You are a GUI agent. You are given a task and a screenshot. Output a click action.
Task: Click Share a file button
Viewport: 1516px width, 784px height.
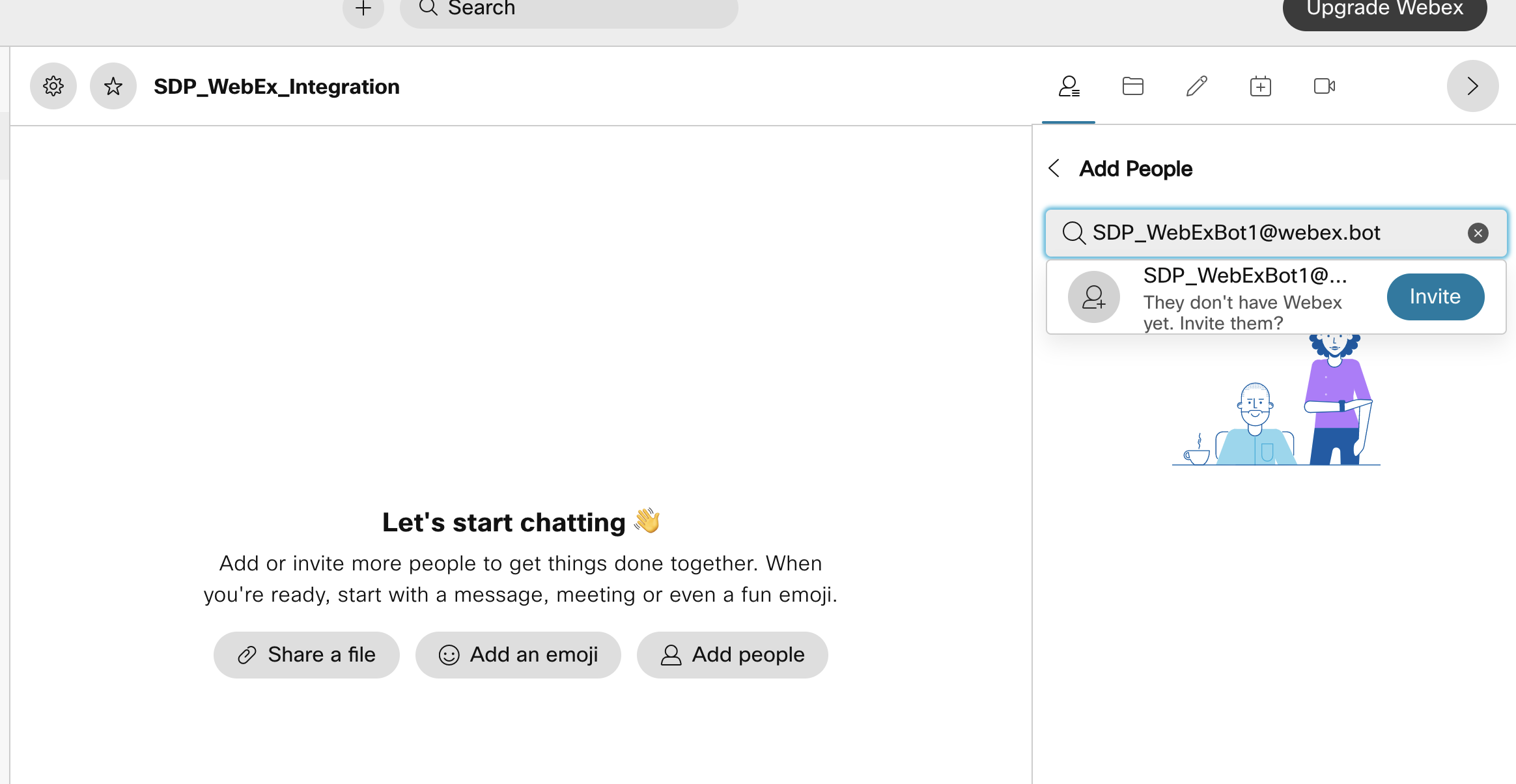[x=306, y=654]
